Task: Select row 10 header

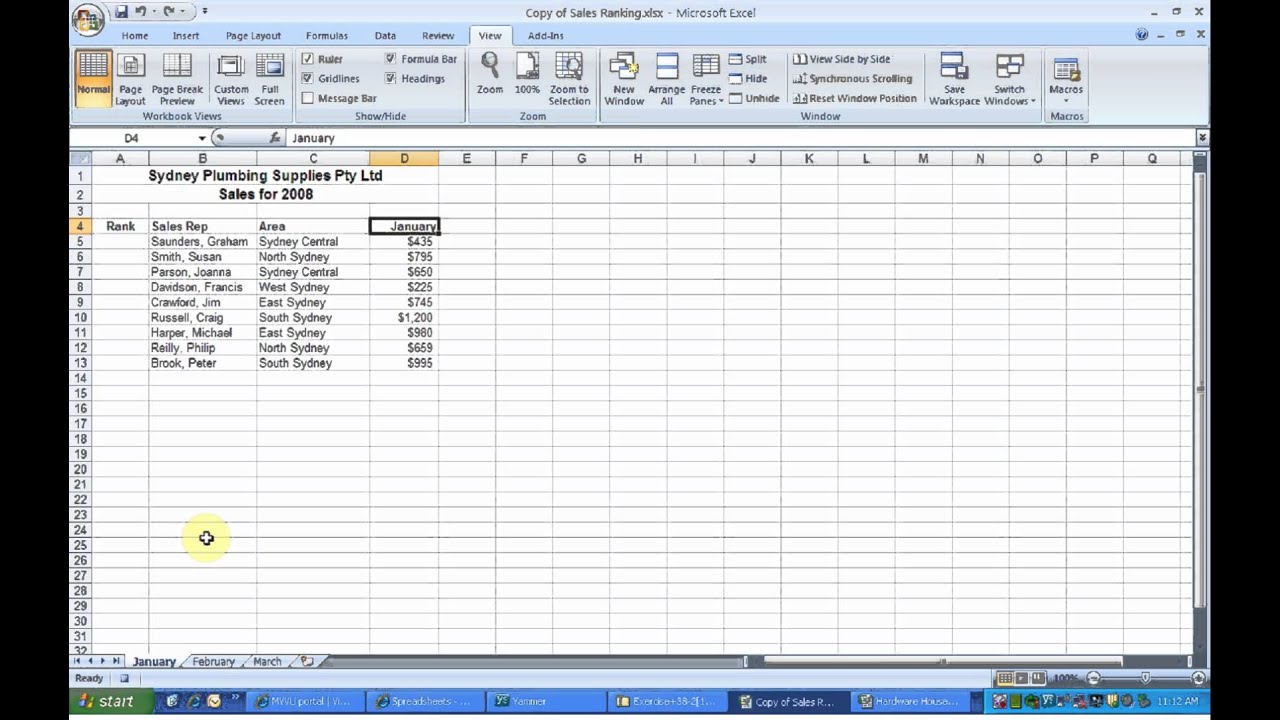Action: pos(80,317)
